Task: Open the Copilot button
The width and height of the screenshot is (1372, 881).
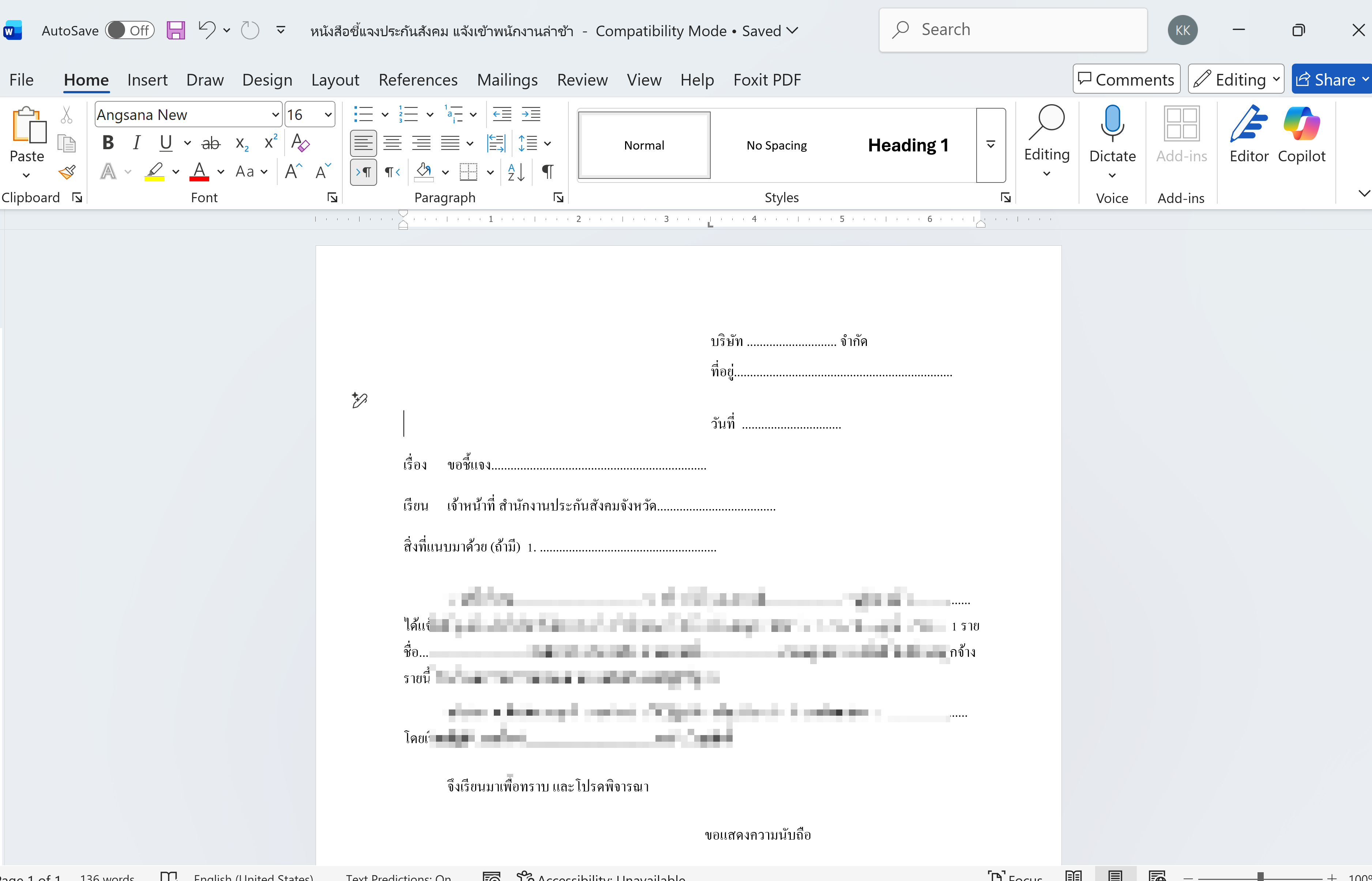Action: (x=1301, y=135)
